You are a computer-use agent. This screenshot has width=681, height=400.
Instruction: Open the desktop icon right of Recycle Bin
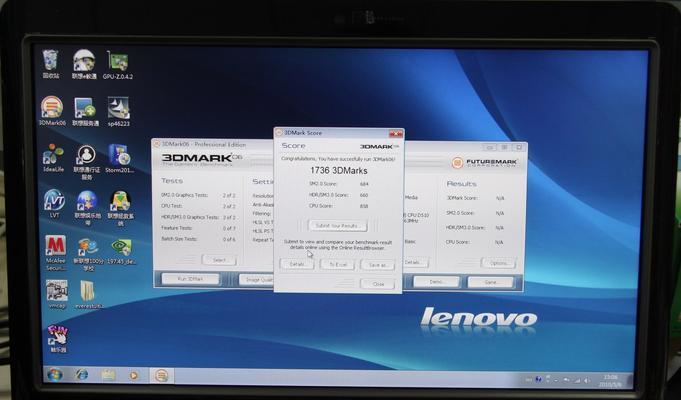click(84, 64)
